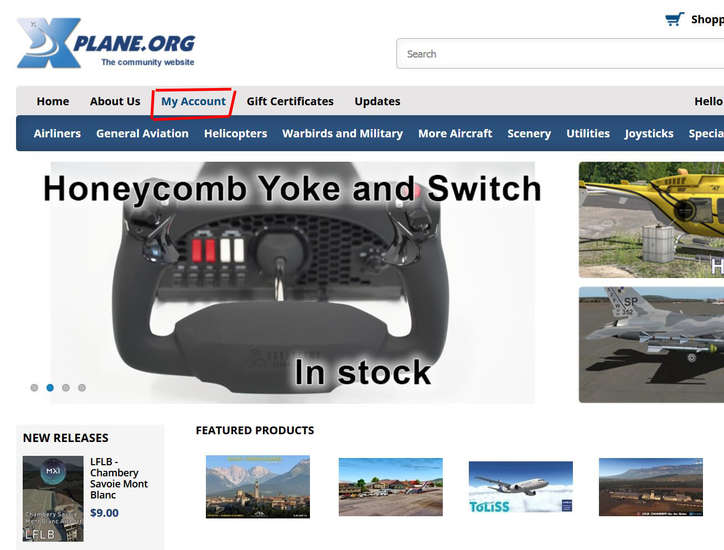724x550 pixels.
Task: Open the shopping cart icon
Action: [x=675, y=19]
